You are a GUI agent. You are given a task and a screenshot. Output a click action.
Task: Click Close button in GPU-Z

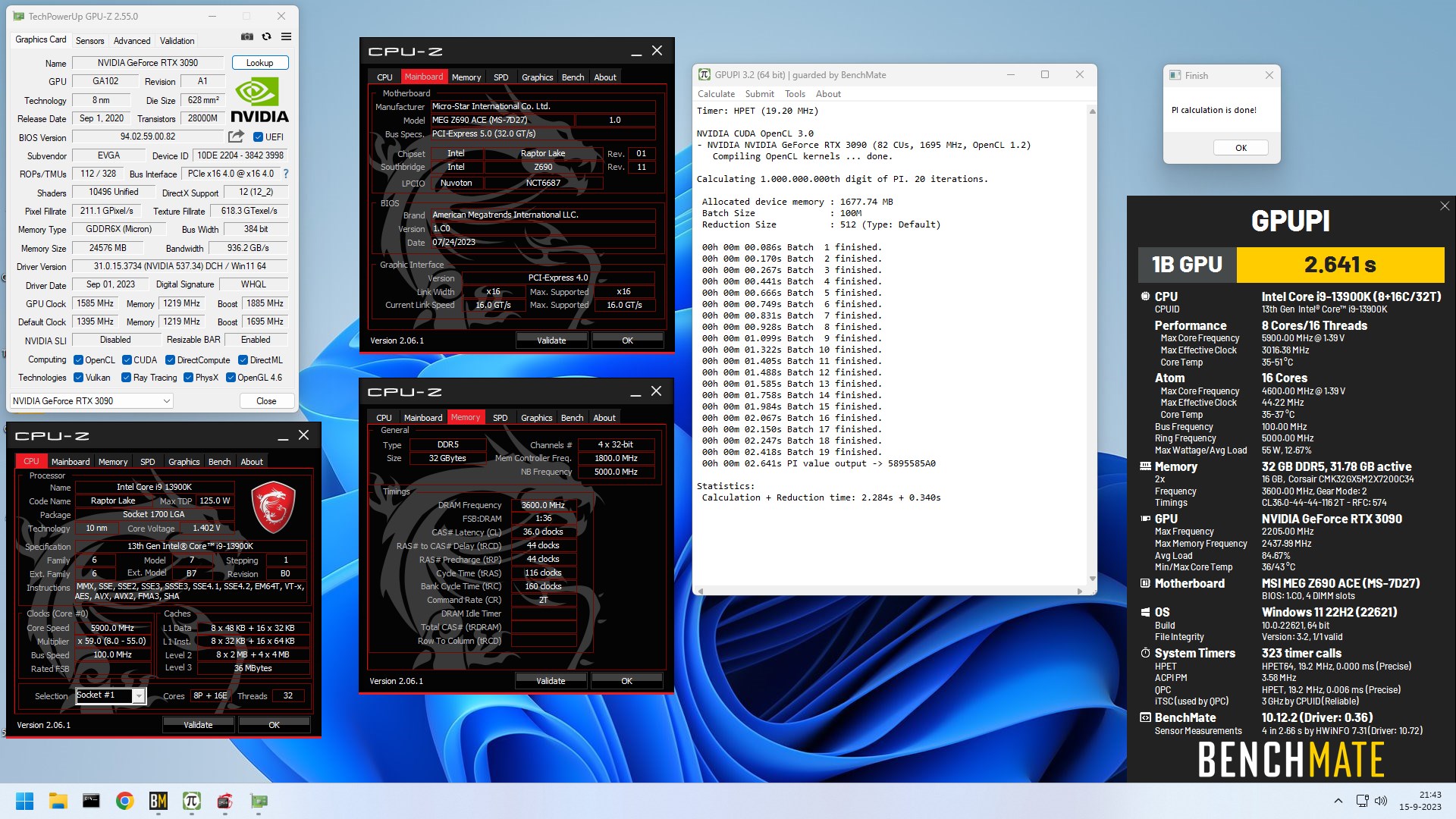click(x=266, y=401)
